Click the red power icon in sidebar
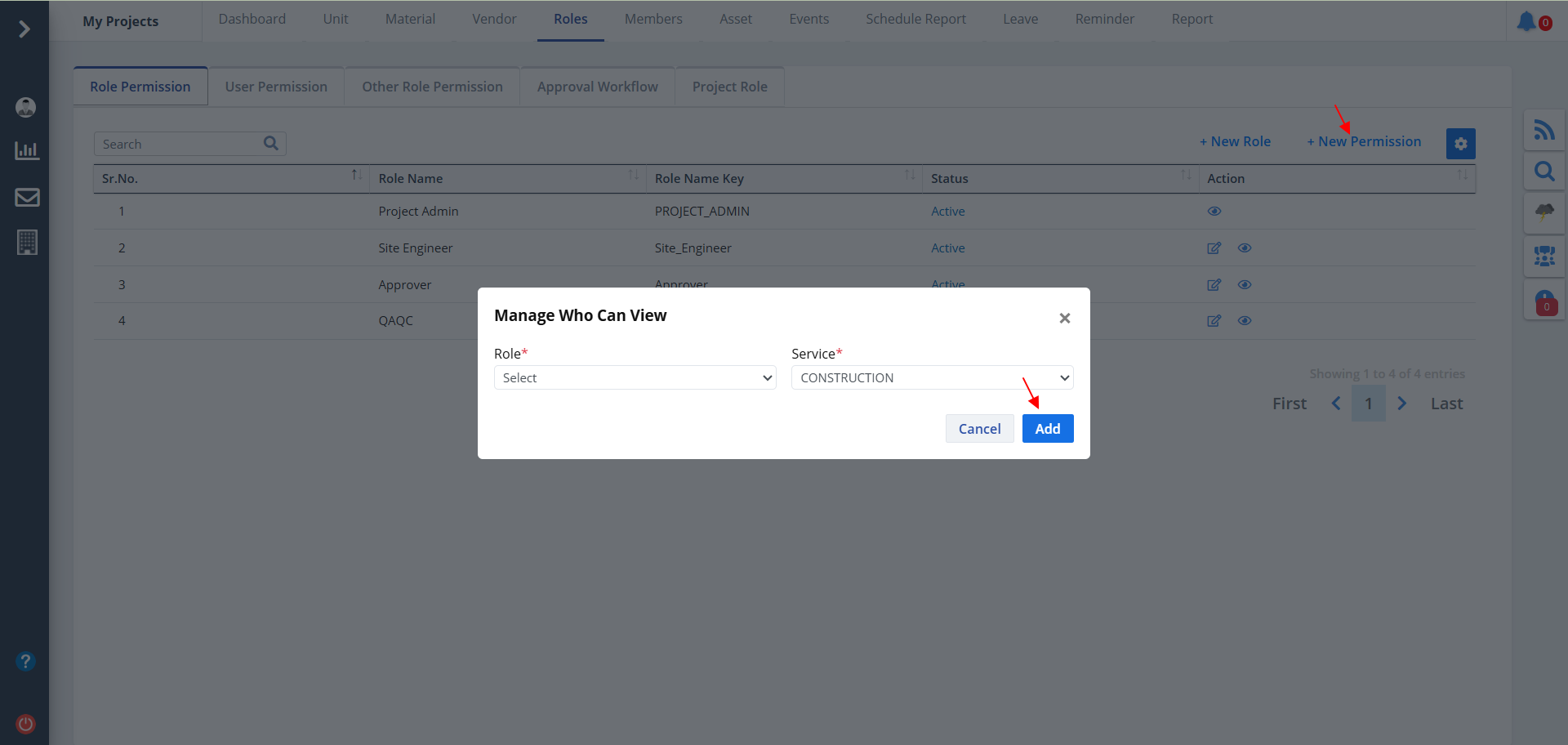 [26, 724]
